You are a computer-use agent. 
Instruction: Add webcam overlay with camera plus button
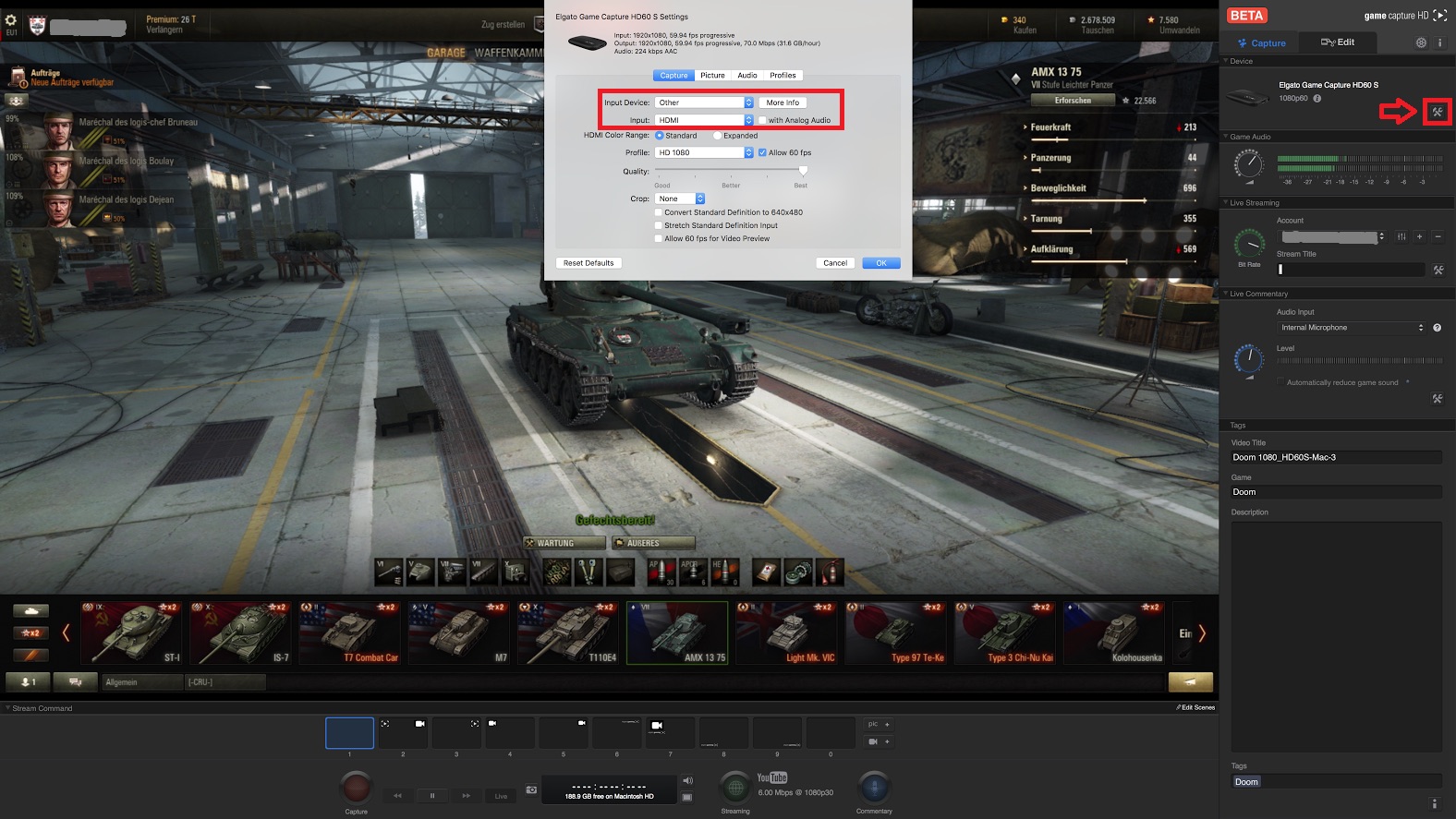click(x=879, y=741)
